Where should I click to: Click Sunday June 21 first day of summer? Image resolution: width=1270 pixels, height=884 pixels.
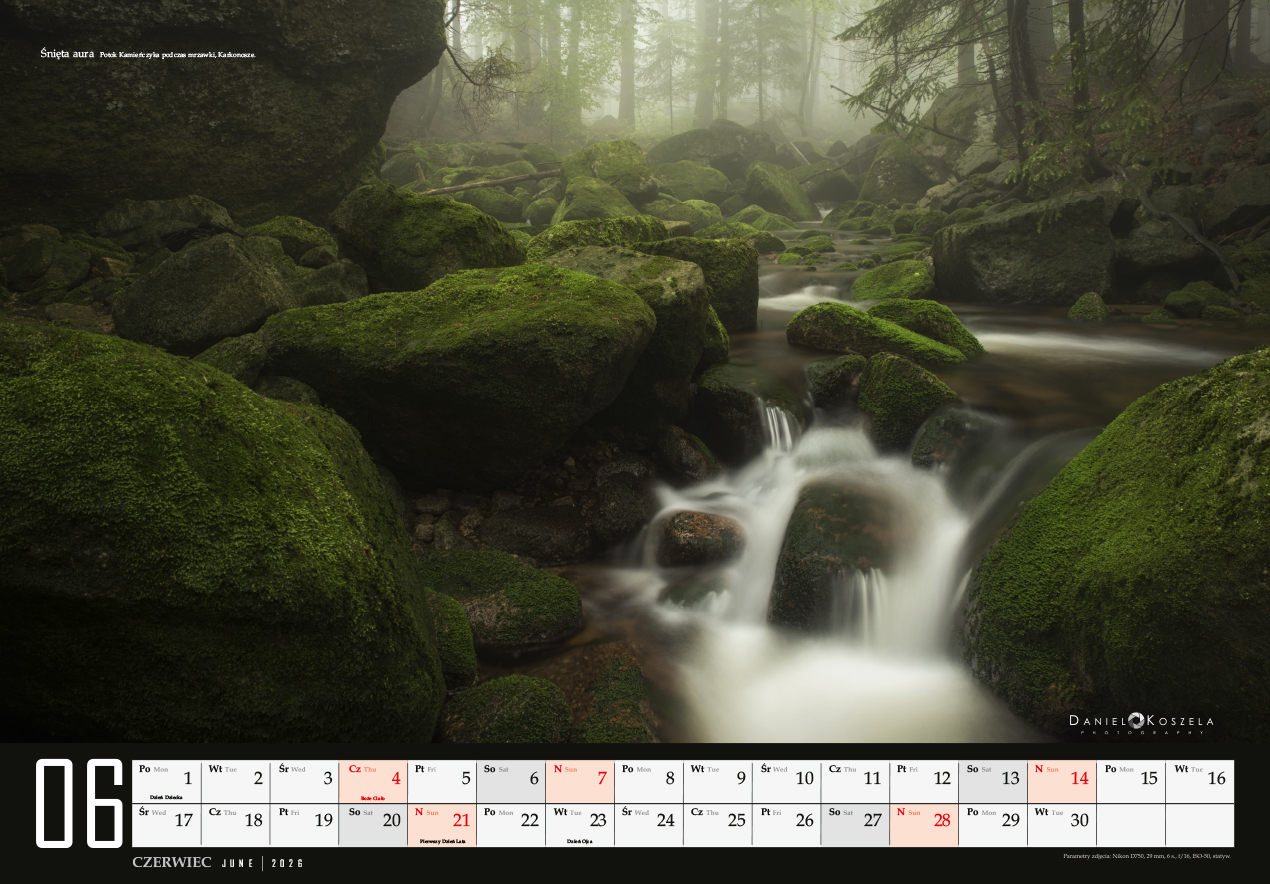[442, 825]
